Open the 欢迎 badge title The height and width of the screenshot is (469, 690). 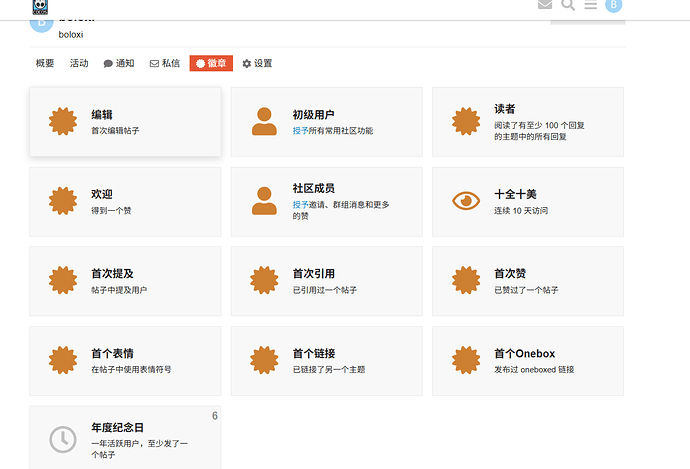point(102,194)
